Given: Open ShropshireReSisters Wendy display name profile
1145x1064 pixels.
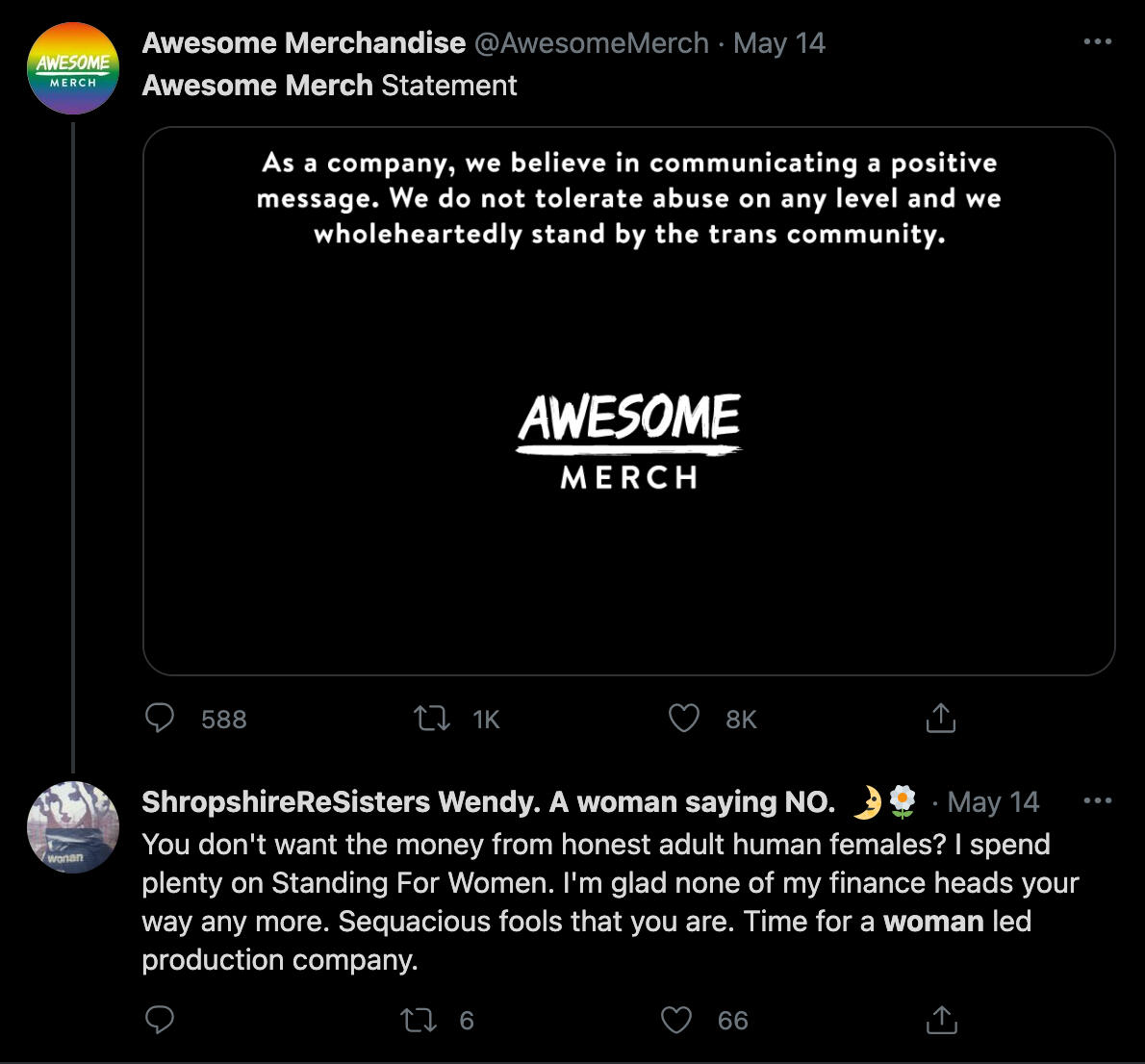Looking at the screenshot, I should click(x=488, y=801).
